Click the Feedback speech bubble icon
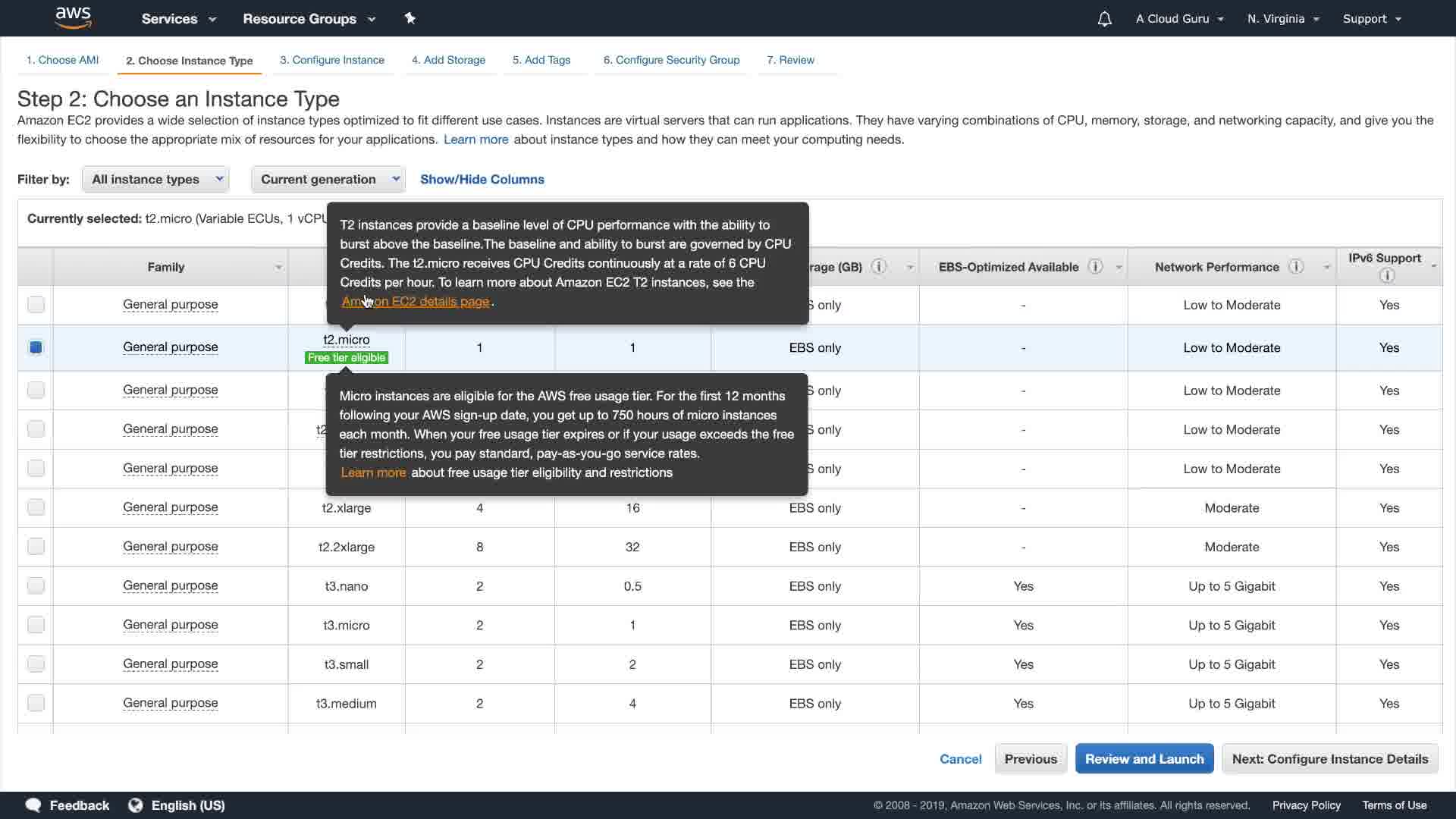The image size is (1456, 819). [33, 805]
